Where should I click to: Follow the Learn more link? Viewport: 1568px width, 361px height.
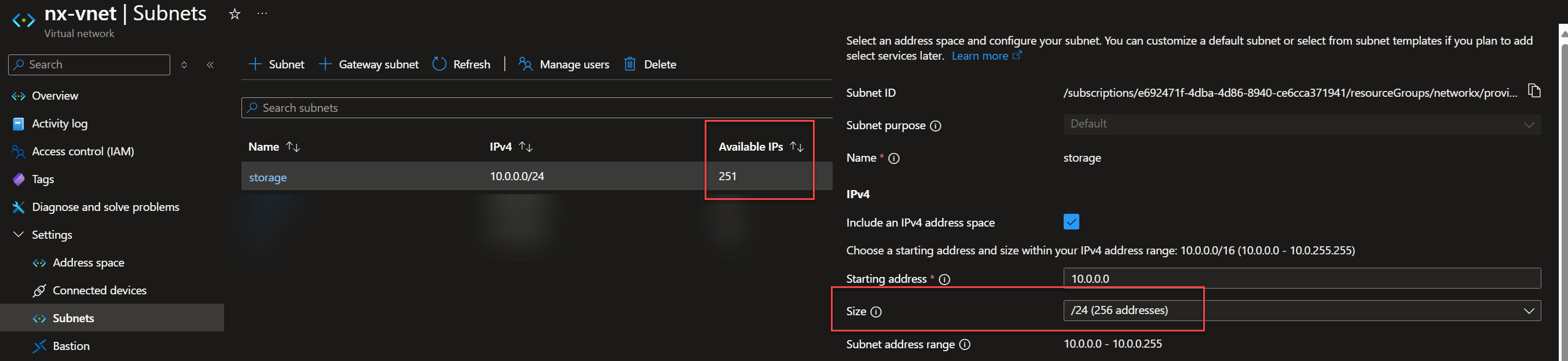point(986,56)
